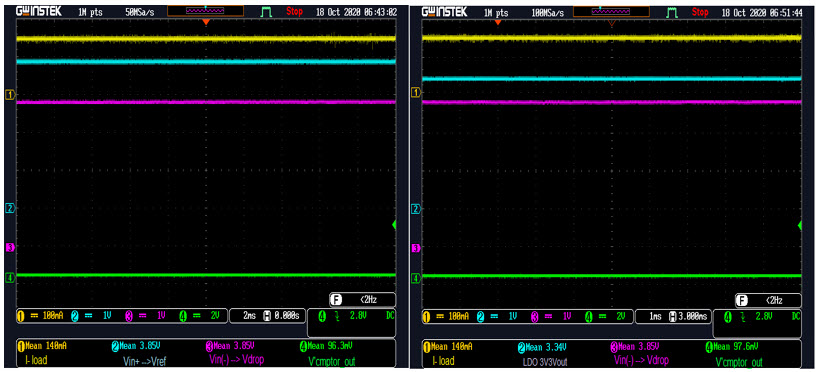Click the memory bar overview on right scope
818x372 pixels.
pyautogui.click(x=611, y=11)
